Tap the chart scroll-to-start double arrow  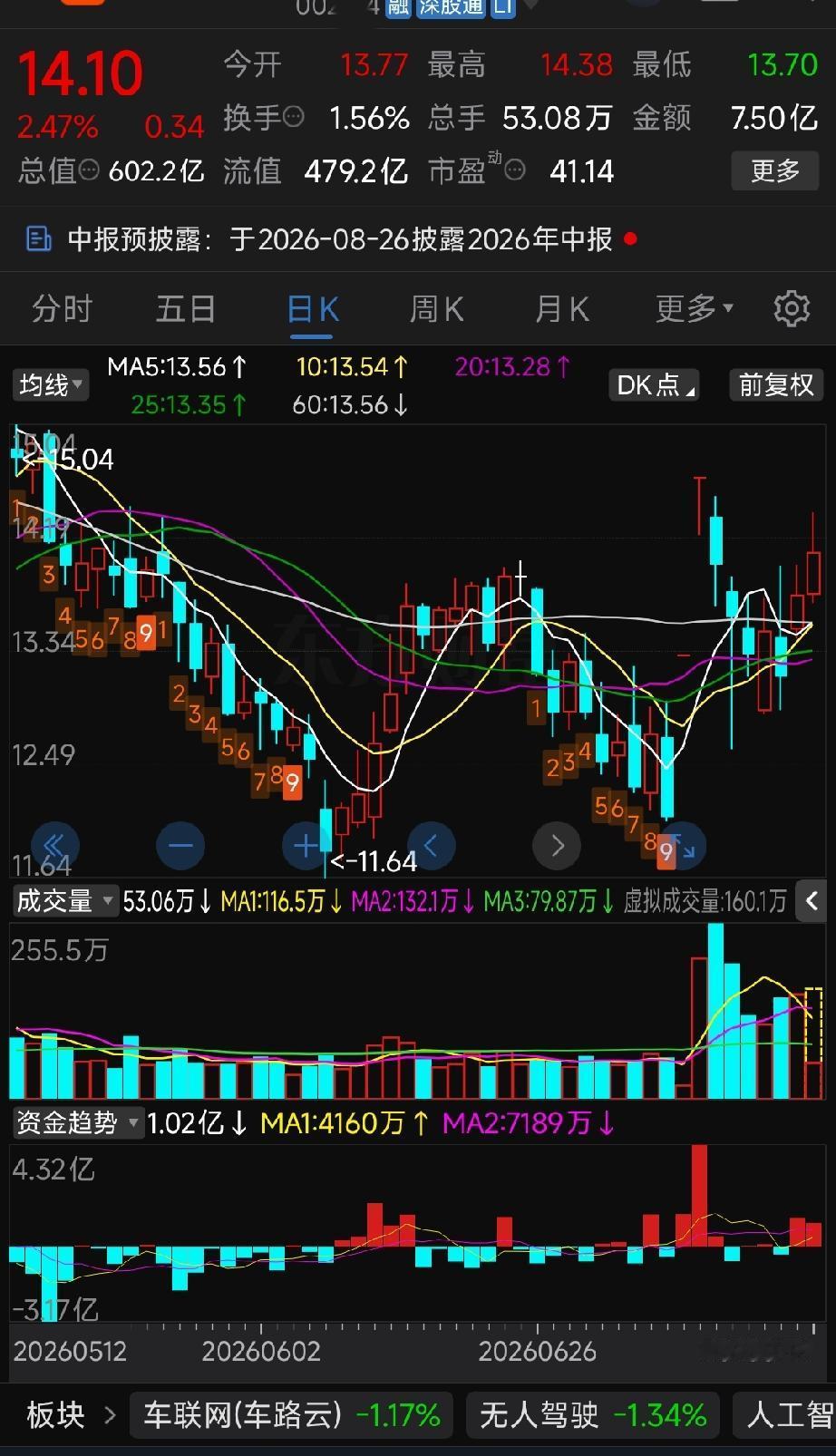[x=54, y=847]
